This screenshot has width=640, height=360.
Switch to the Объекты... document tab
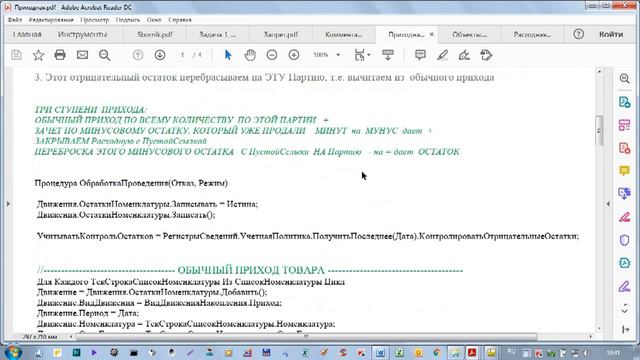469,35
